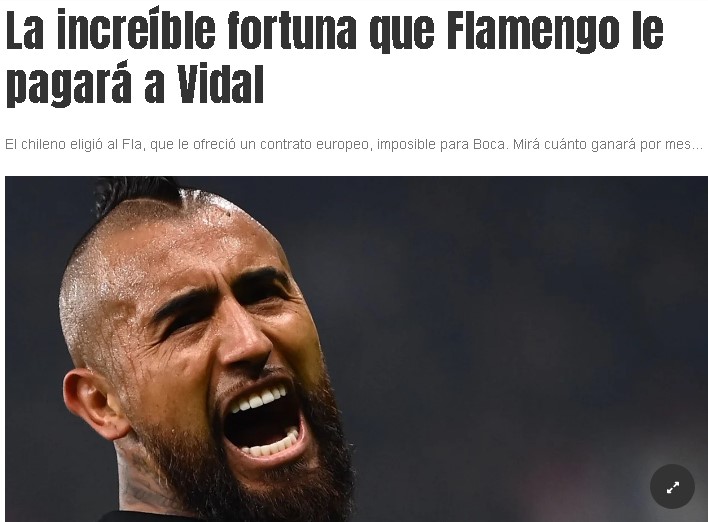Open the photo of the shouting player
The height and width of the screenshot is (522, 708).
(x=356, y=349)
